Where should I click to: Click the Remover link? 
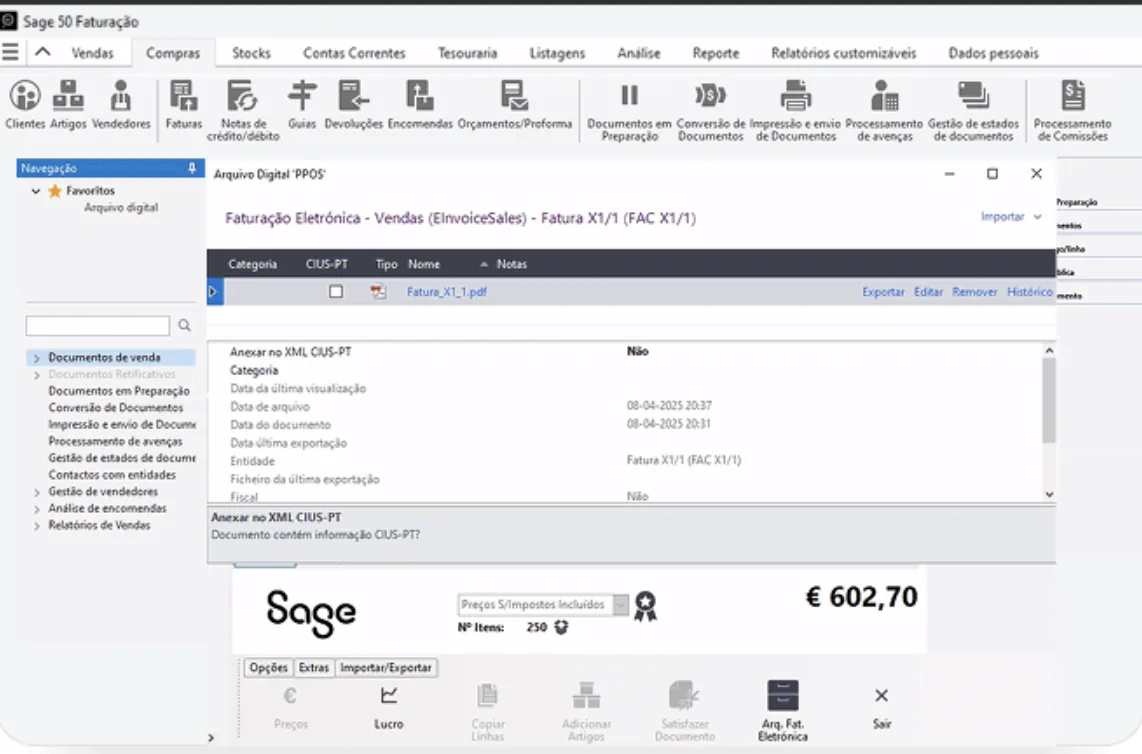(974, 291)
